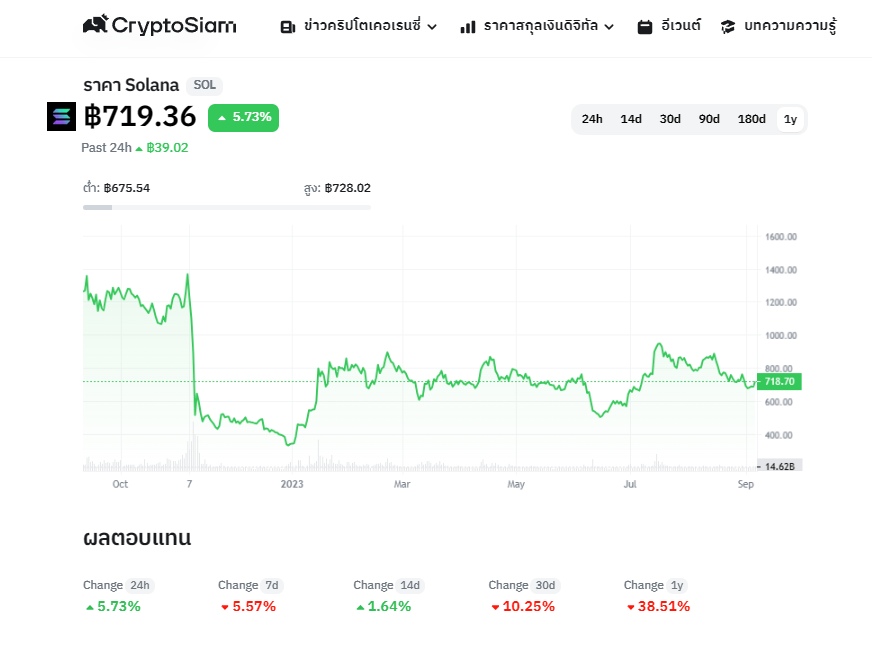Click the 2023 label on chart axis
Image resolution: width=872 pixels, height=647 pixels.
(x=292, y=484)
